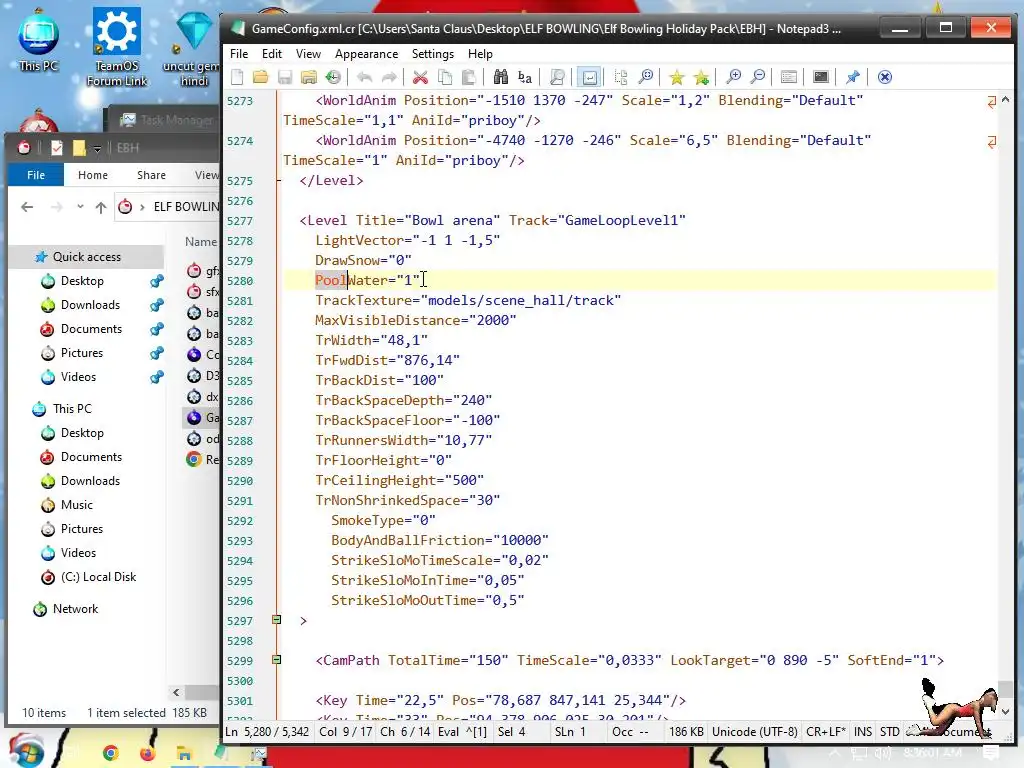This screenshot has width=1024, height=768.
Task: Open Explorer recent locations dropdown chevron
Action: 80,207
